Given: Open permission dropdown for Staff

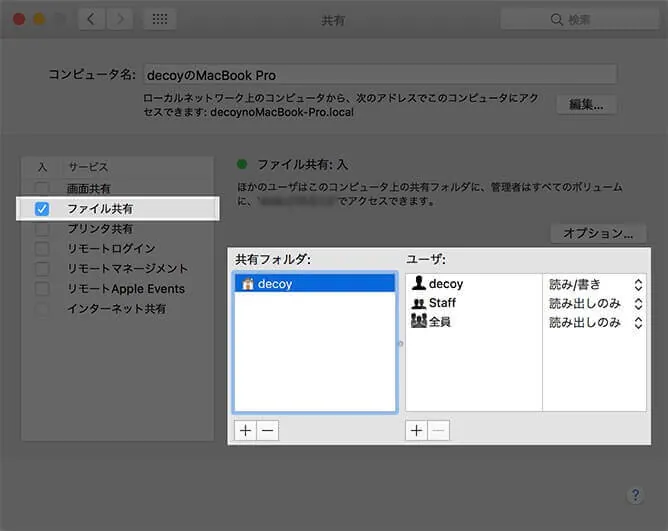Looking at the screenshot, I should click(638, 303).
